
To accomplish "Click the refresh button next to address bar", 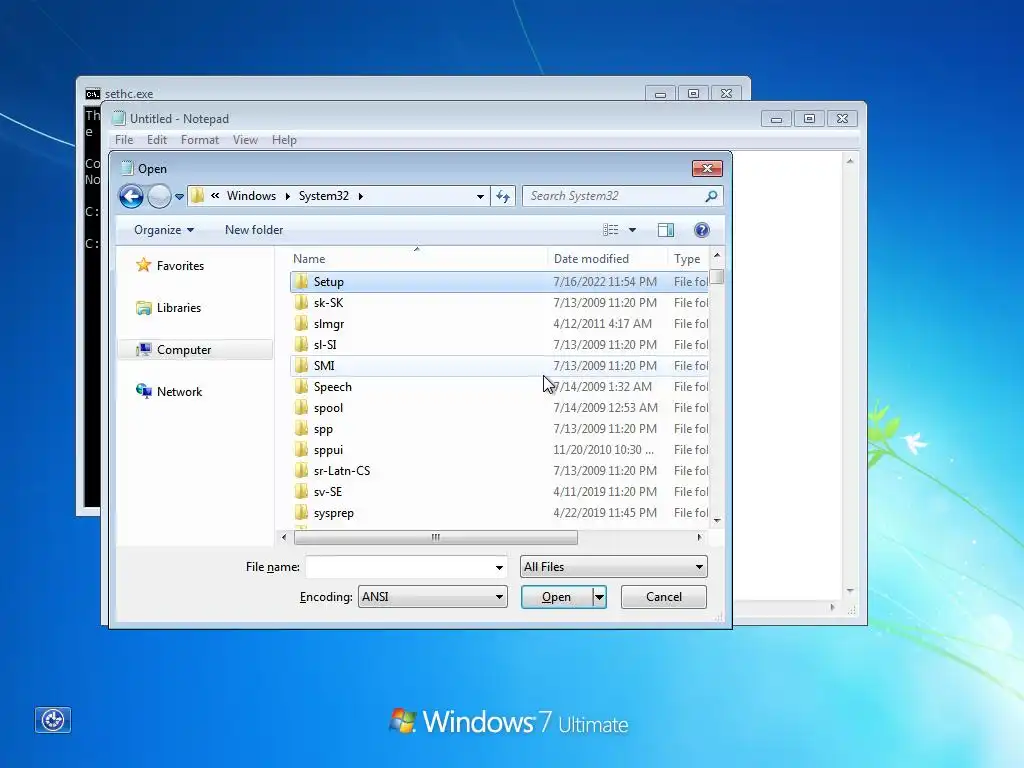I will coord(502,196).
